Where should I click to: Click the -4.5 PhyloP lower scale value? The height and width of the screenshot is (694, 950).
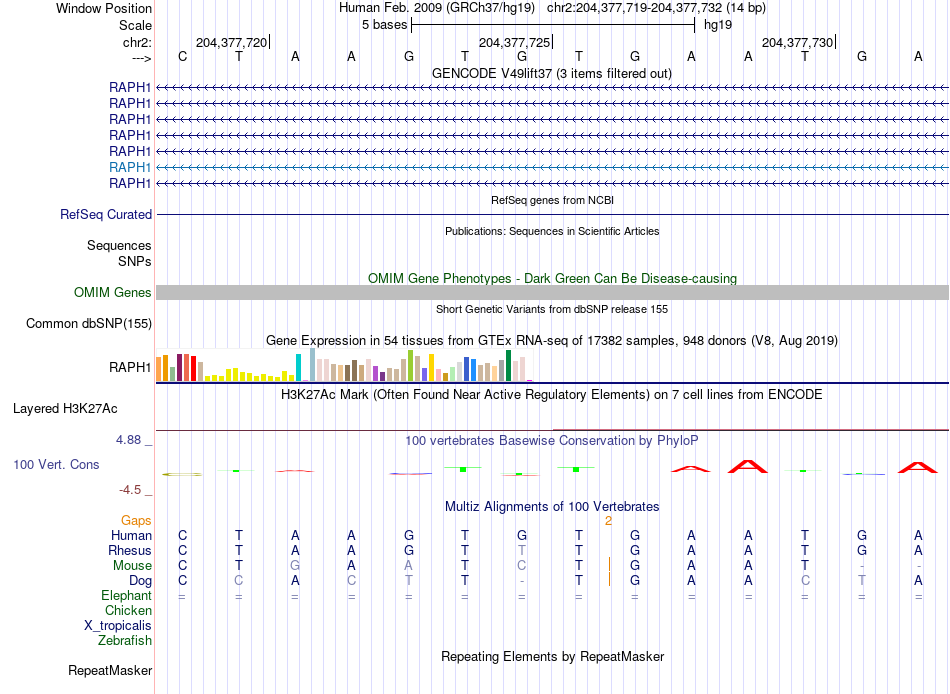(130, 490)
